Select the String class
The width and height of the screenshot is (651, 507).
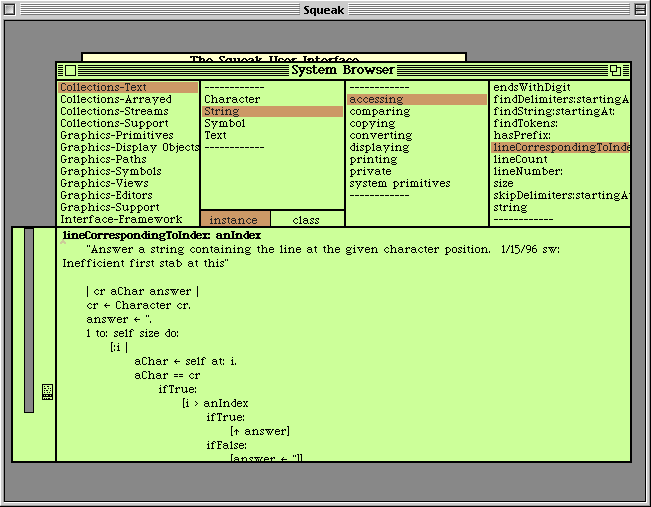pos(272,111)
